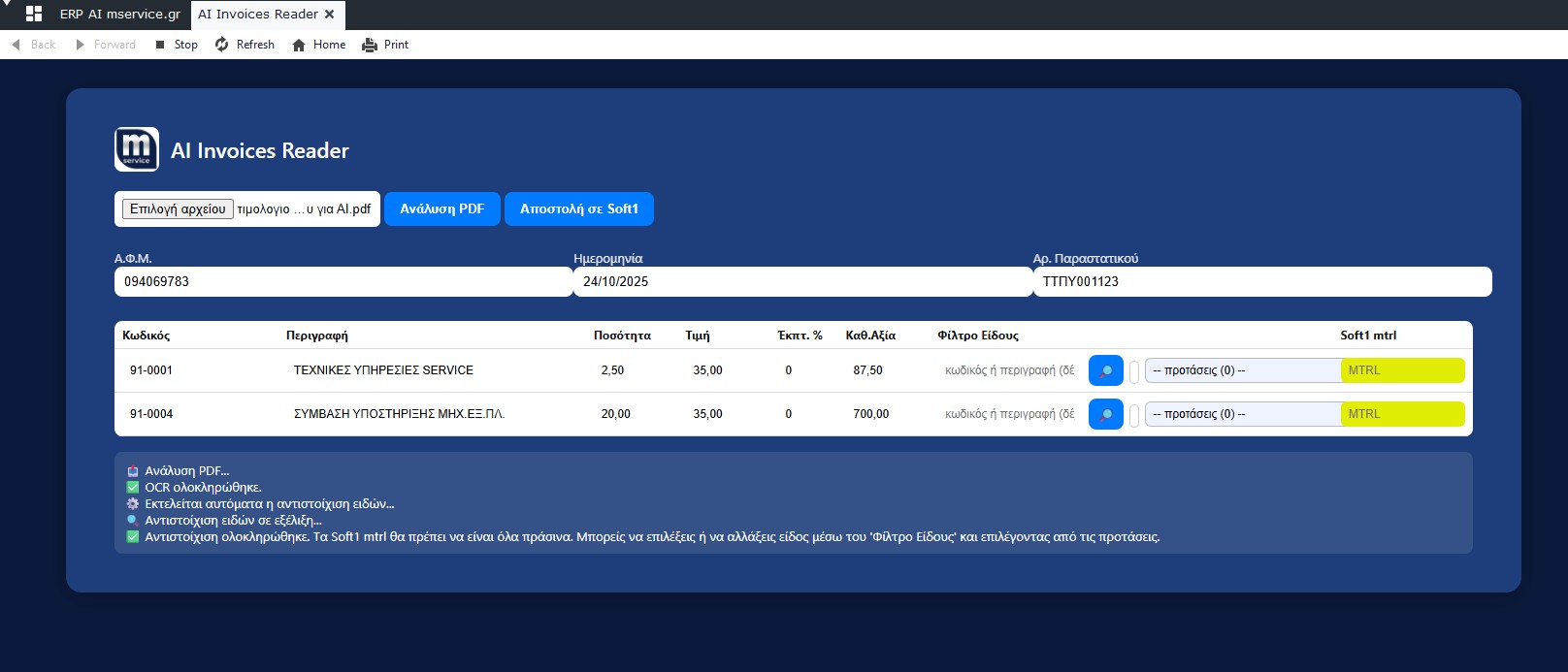Toggle checkbox in ΣΥΜΒΑΣΗ ΥΠΟΣΤΗΡΙΞΗΣ row
The image size is (1568, 672).
click(1134, 415)
